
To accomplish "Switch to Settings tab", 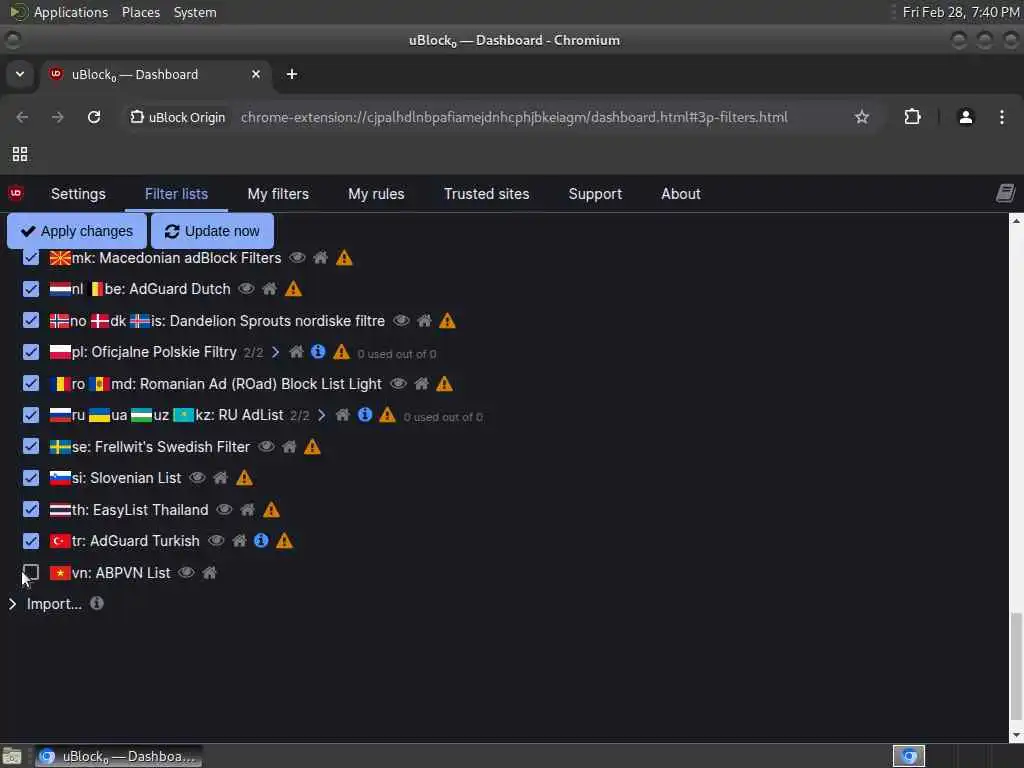I will [78, 194].
